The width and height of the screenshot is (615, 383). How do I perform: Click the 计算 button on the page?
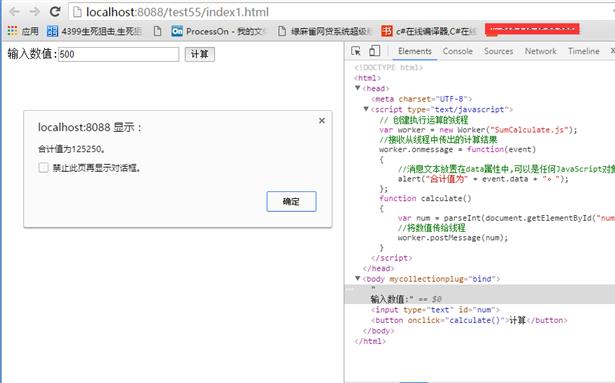point(200,54)
